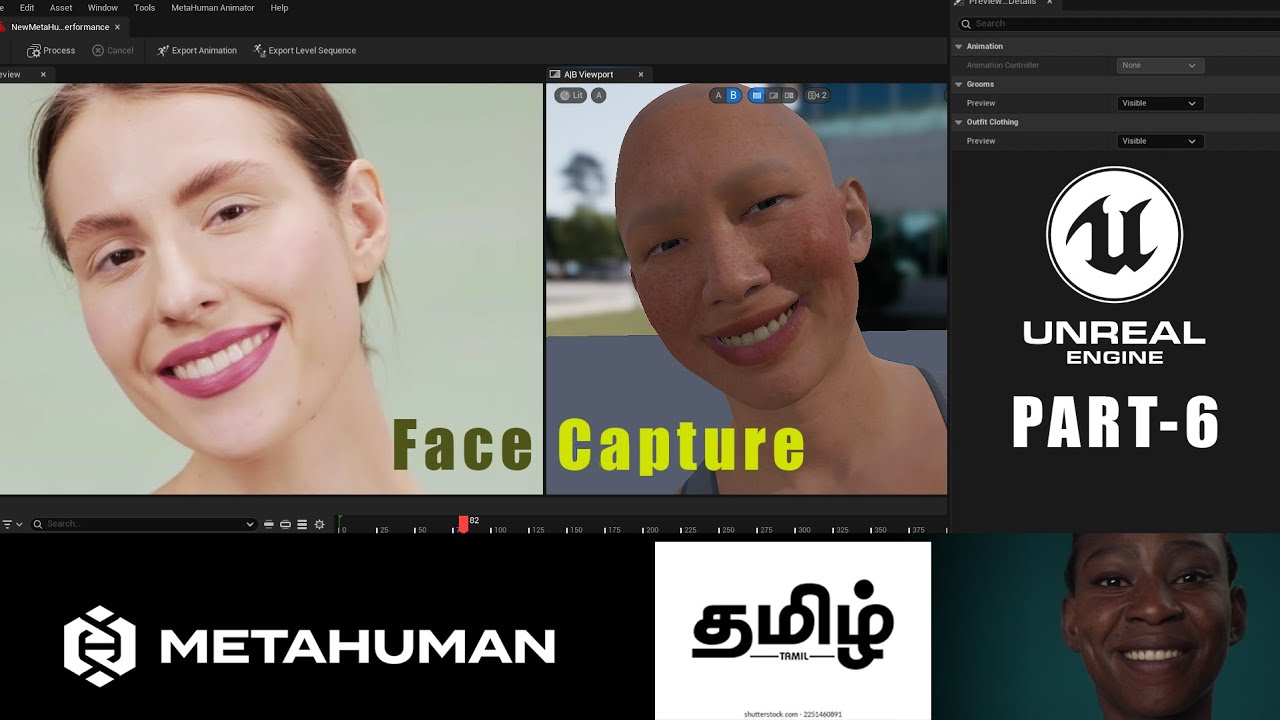Open the timeline filter dropdown

click(11, 524)
